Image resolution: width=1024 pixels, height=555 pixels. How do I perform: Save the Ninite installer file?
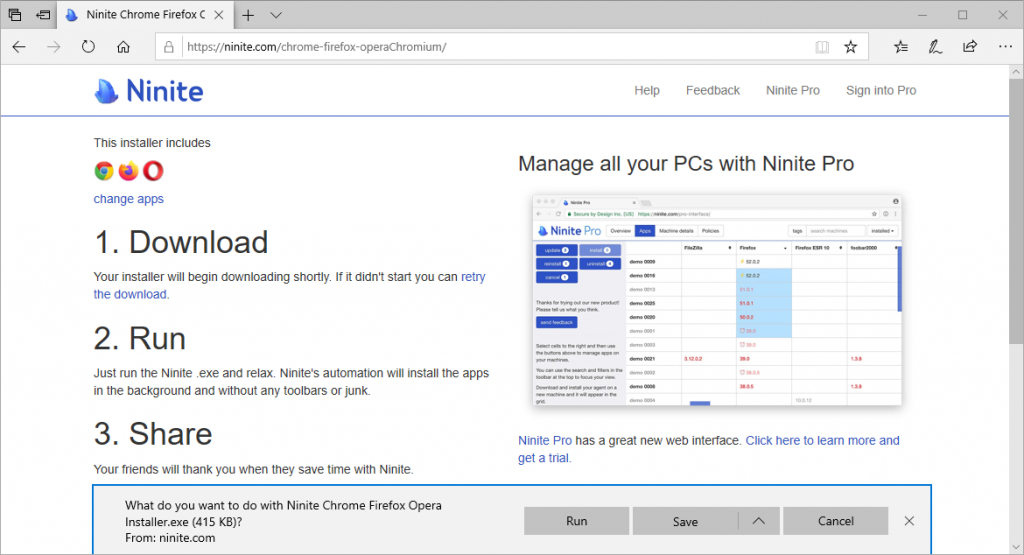685,521
